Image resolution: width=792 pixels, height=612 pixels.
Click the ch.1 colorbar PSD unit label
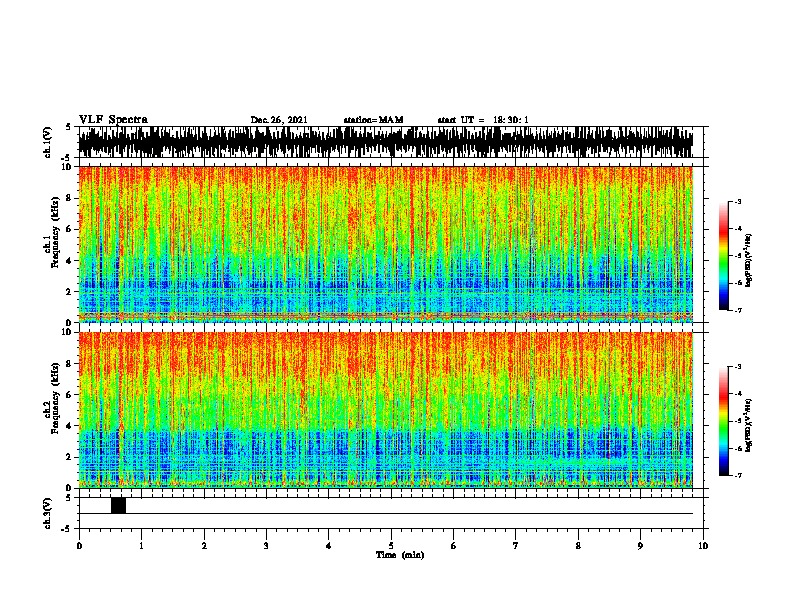click(749, 260)
